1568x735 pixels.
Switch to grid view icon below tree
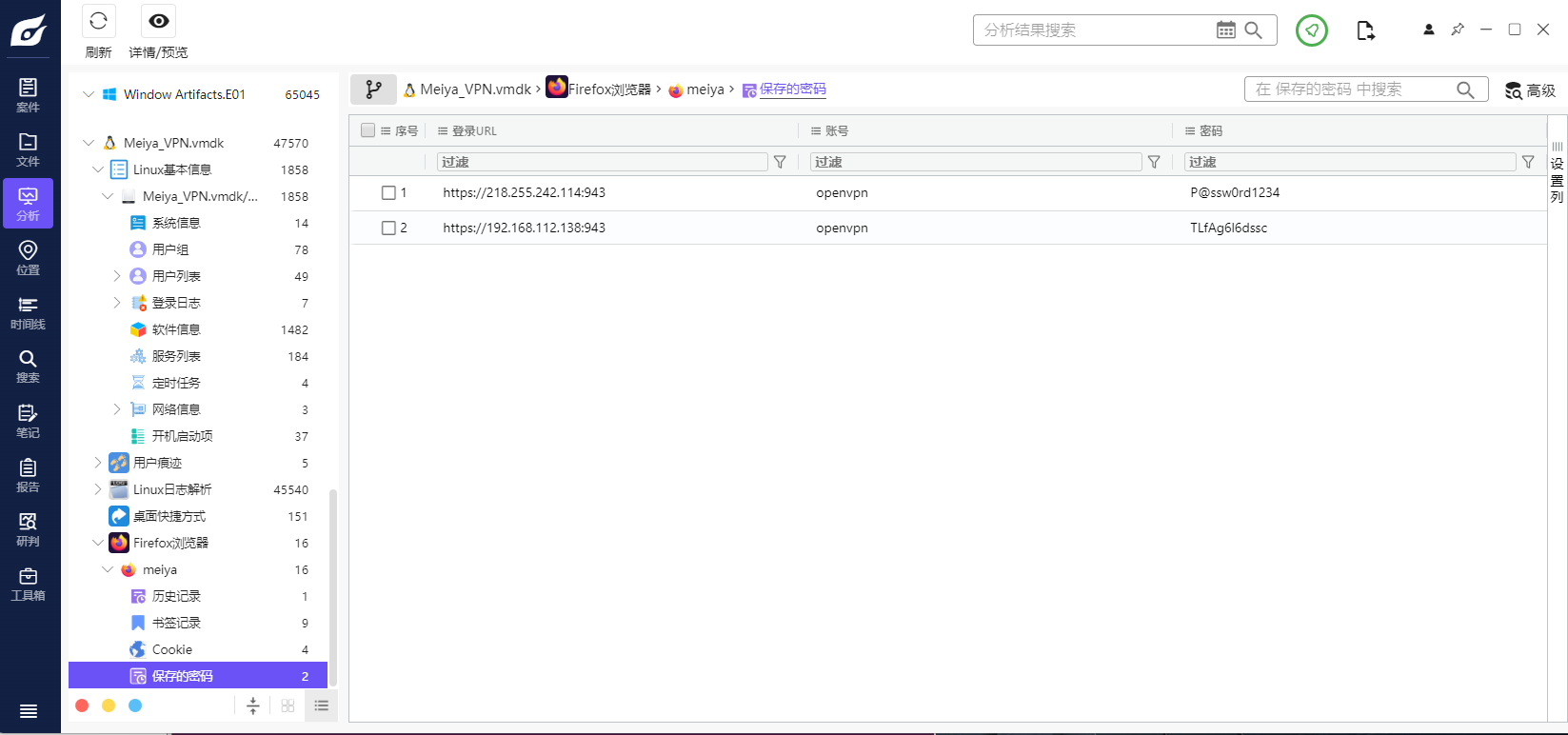[288, 705]
